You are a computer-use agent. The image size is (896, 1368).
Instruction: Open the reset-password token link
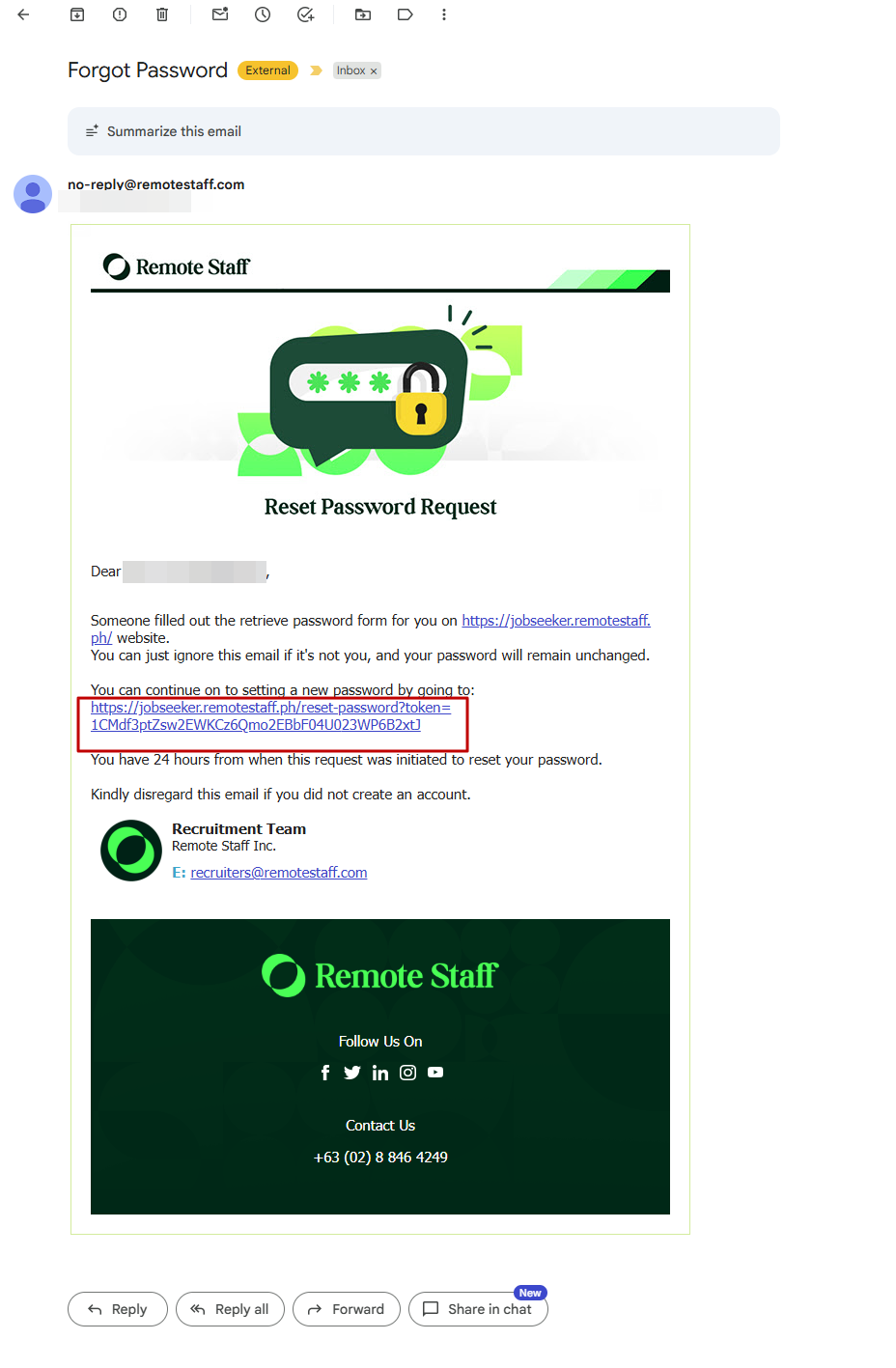tap(270, 716)
